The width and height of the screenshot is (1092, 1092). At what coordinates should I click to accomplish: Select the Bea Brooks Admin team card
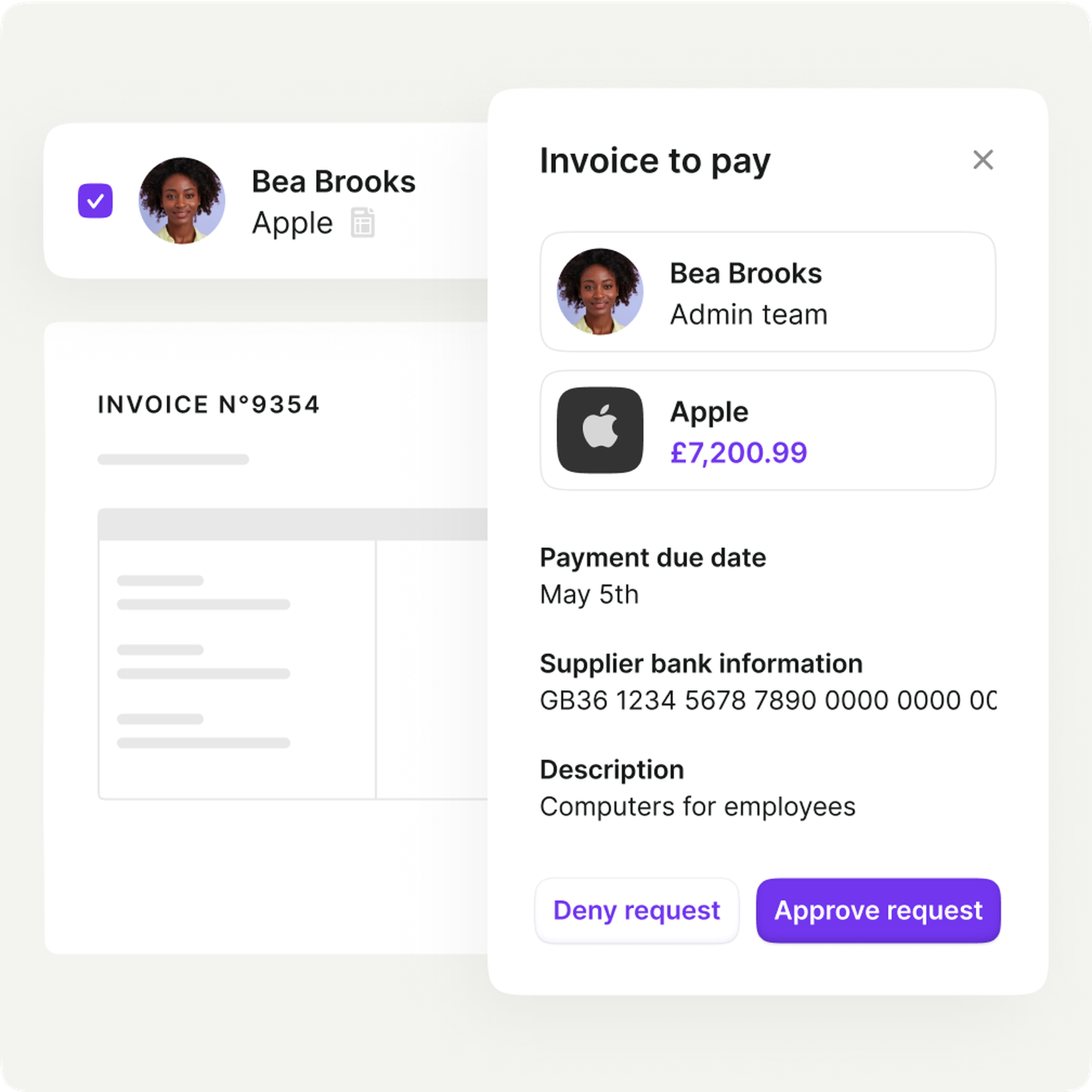pyautogui.click(x=768, y=291)
